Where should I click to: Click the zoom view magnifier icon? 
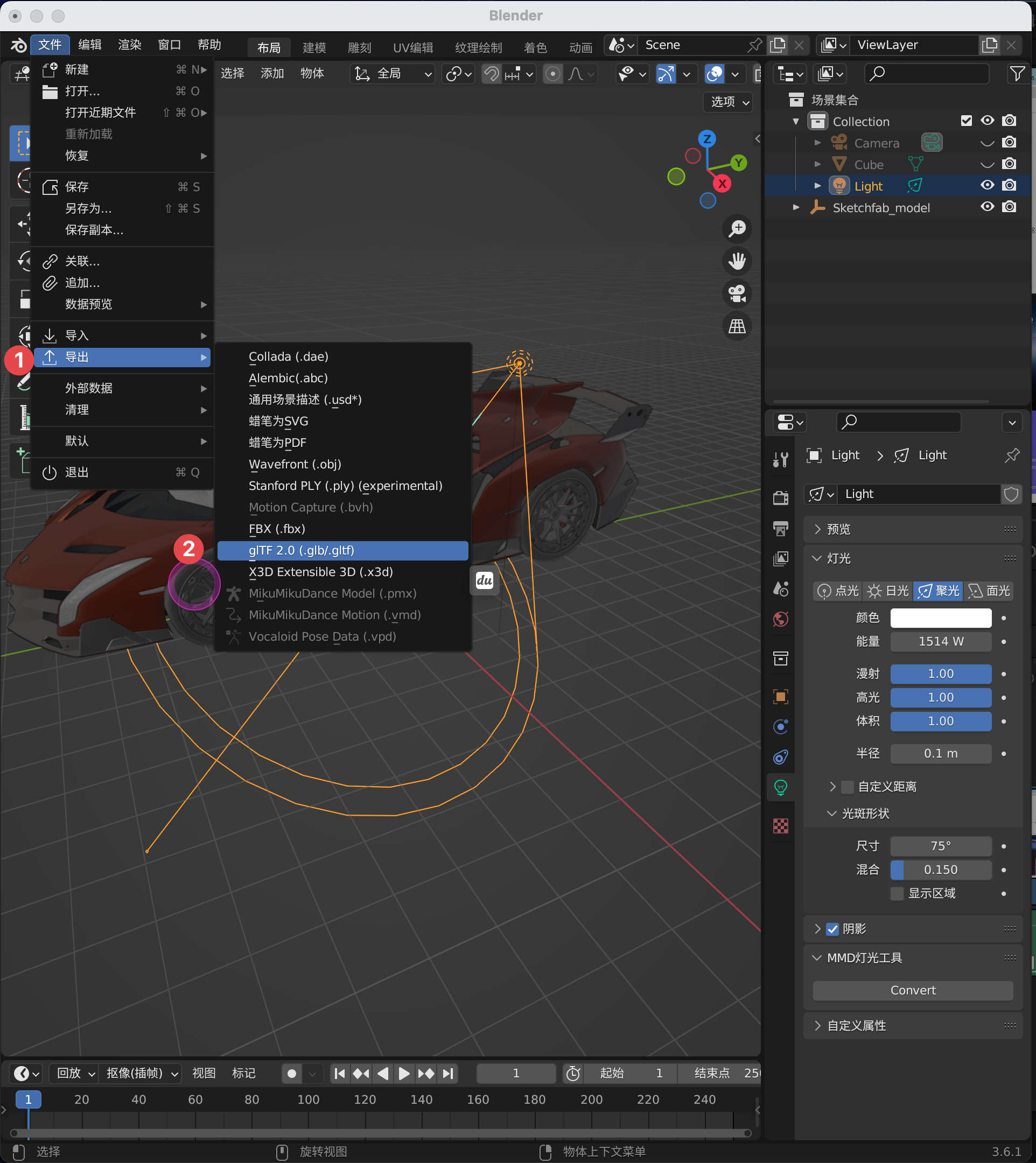tap(737, 229)
